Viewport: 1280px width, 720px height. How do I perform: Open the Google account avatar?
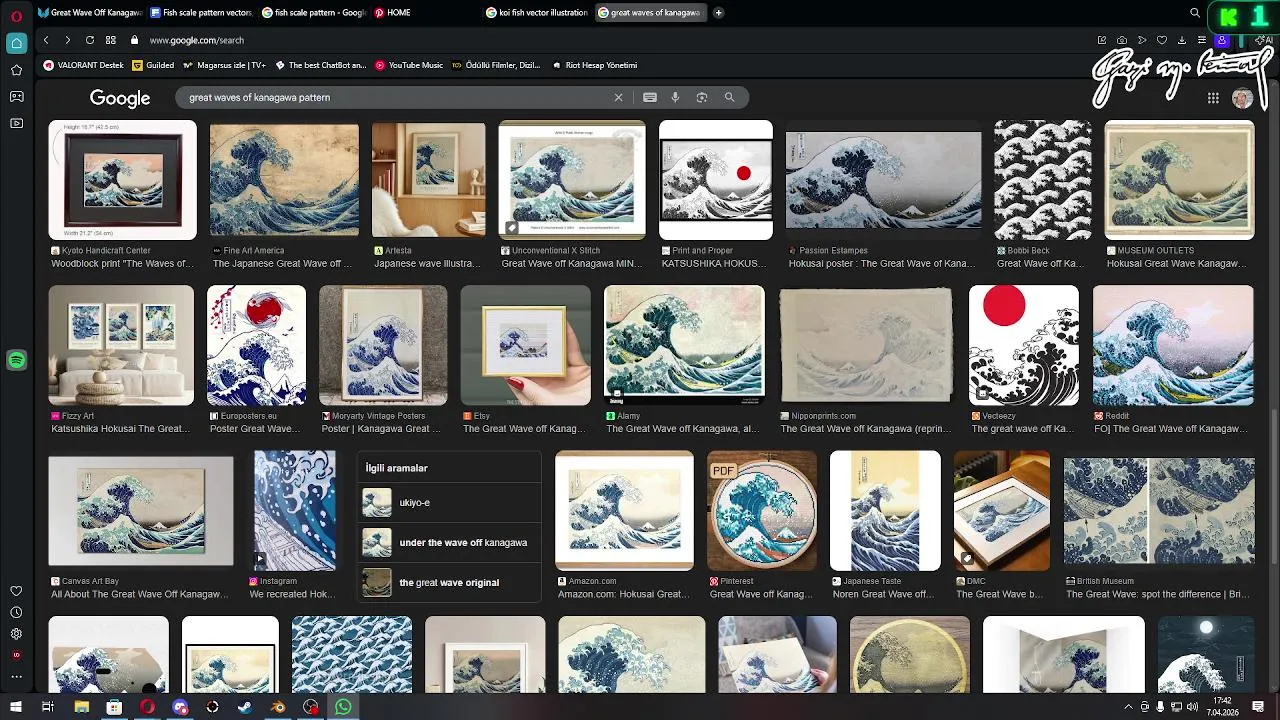pyautogui.click(x=1242, y=98)
